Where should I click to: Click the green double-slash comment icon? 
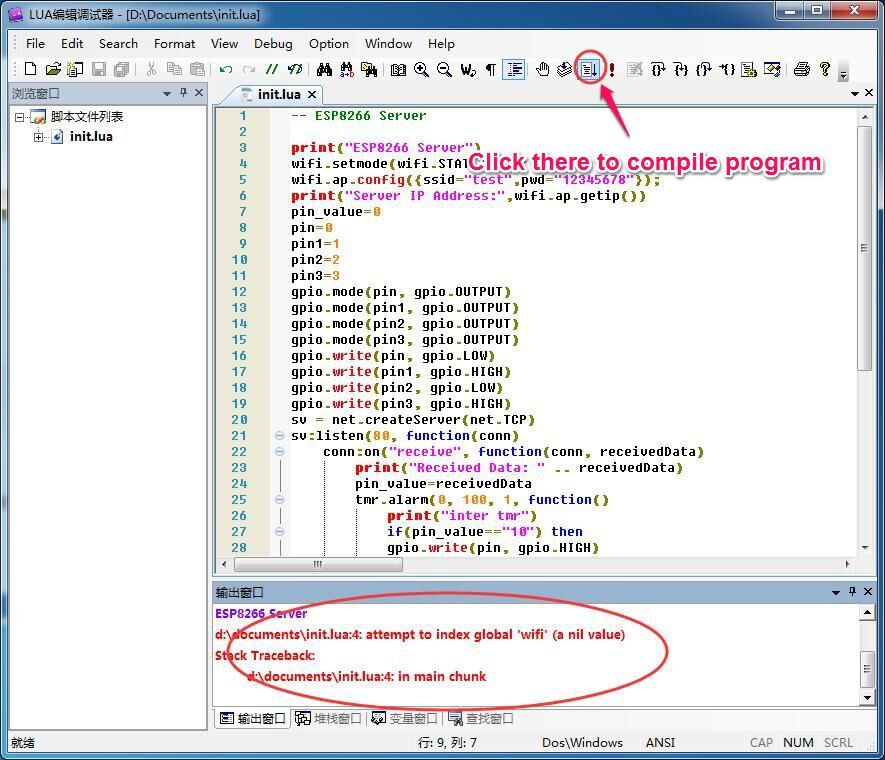coord(272,69)
